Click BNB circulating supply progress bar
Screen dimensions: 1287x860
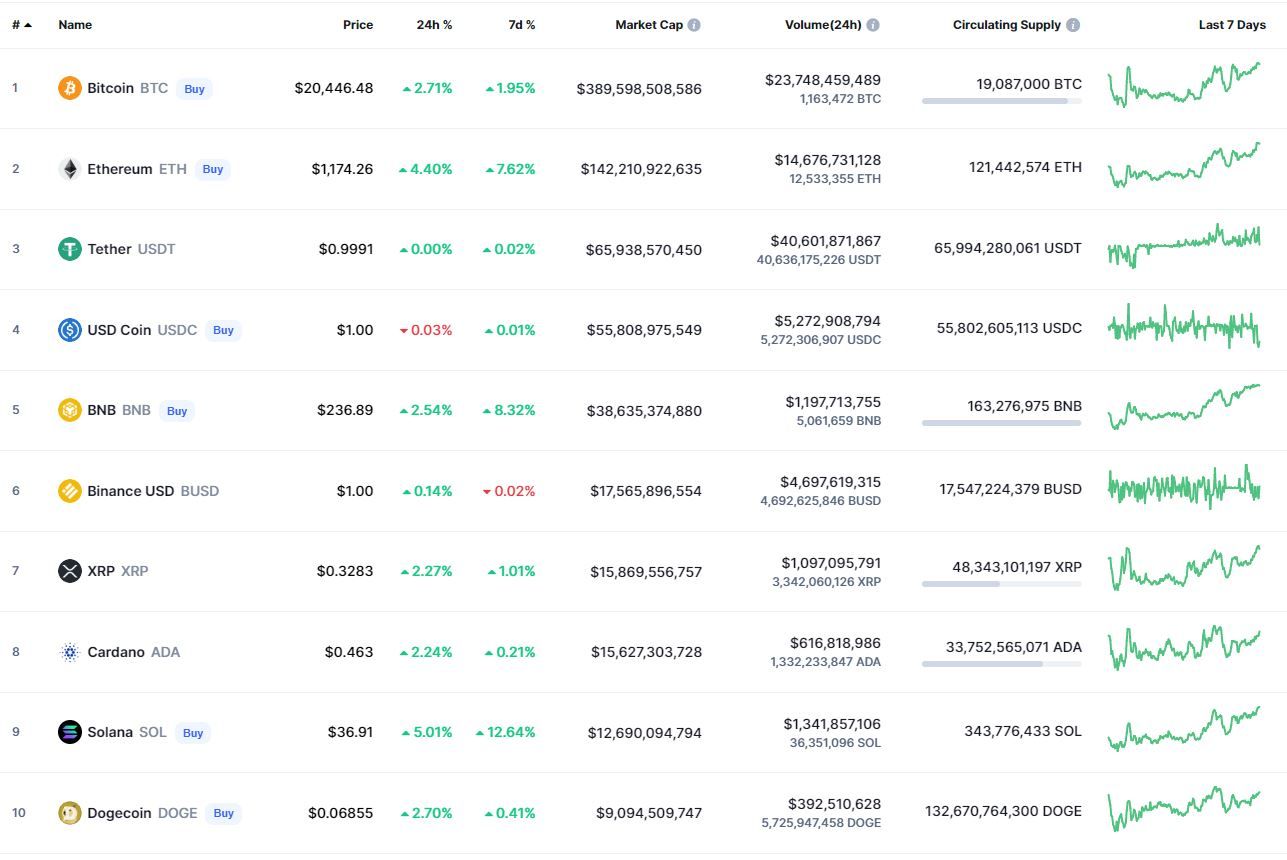point(1002,423)
